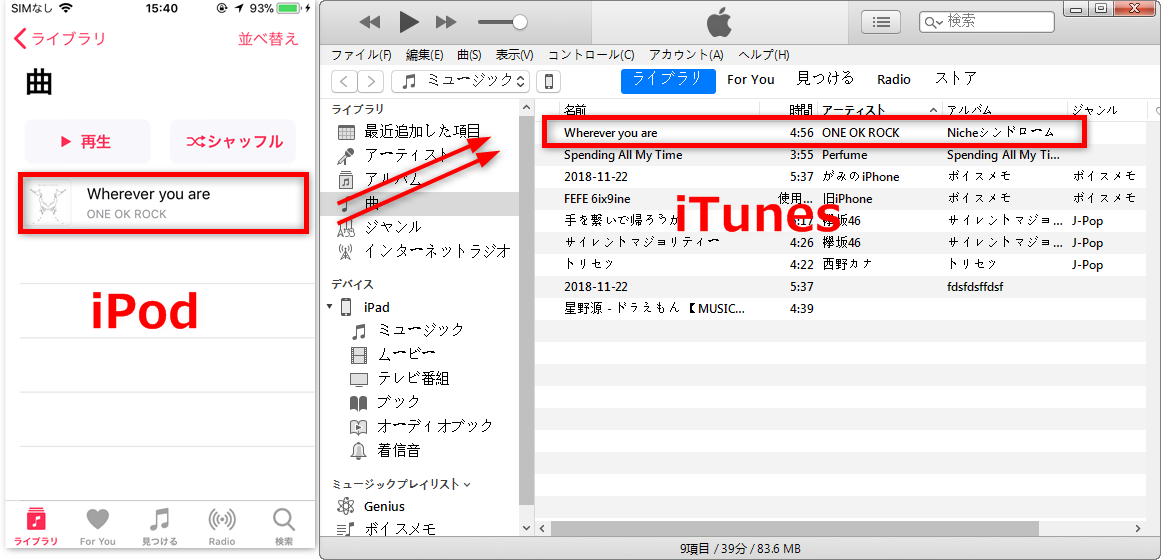Click the iTunes volume slider knob
The height and width of the screenshot is (560, 1161).
(520, 22)
